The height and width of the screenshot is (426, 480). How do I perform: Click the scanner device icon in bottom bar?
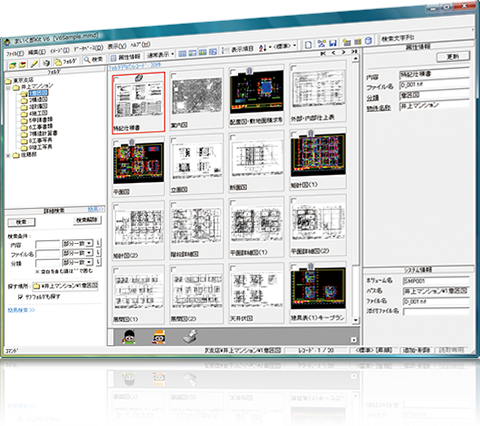(190, 336)
